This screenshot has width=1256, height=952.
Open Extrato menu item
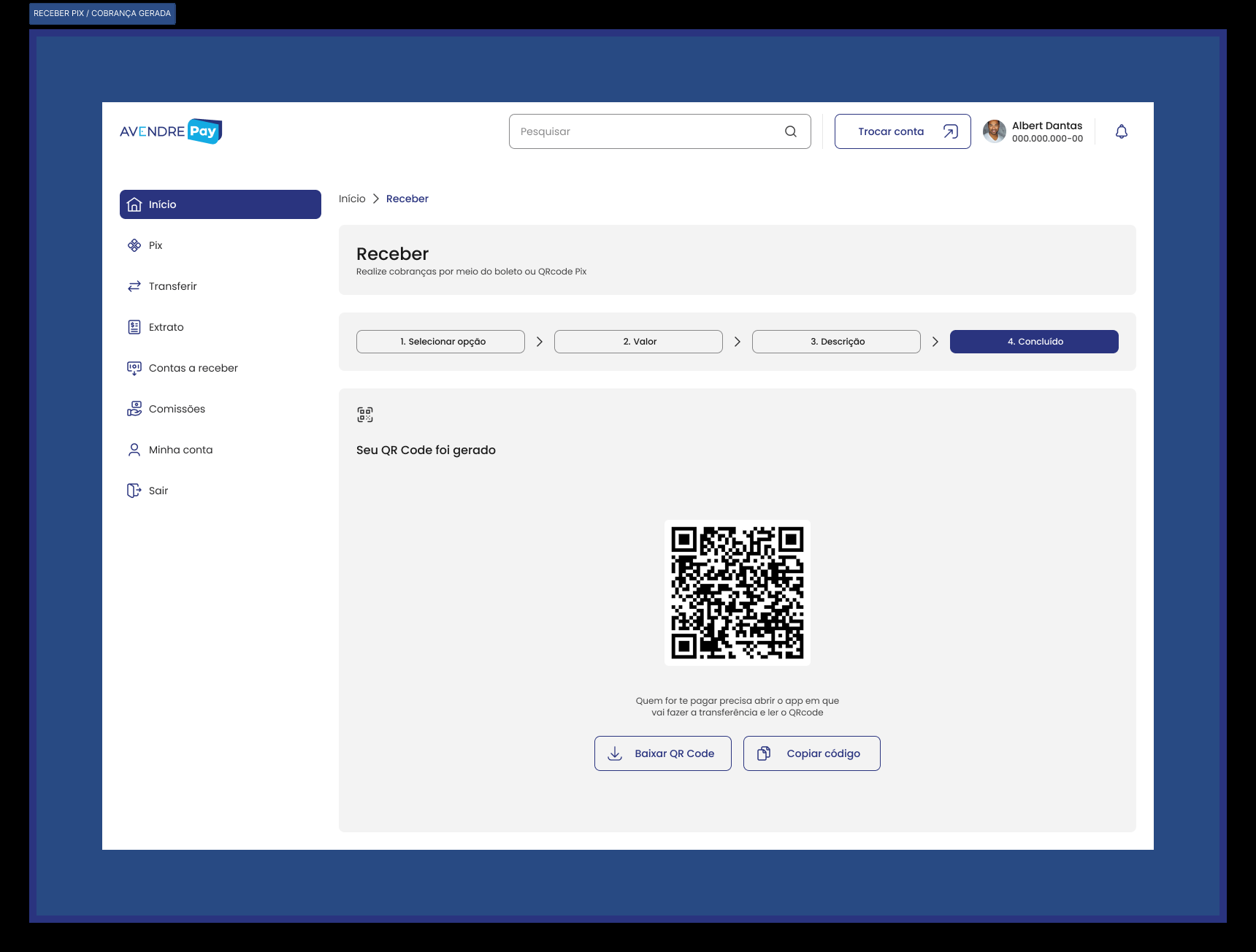point(221,327)
